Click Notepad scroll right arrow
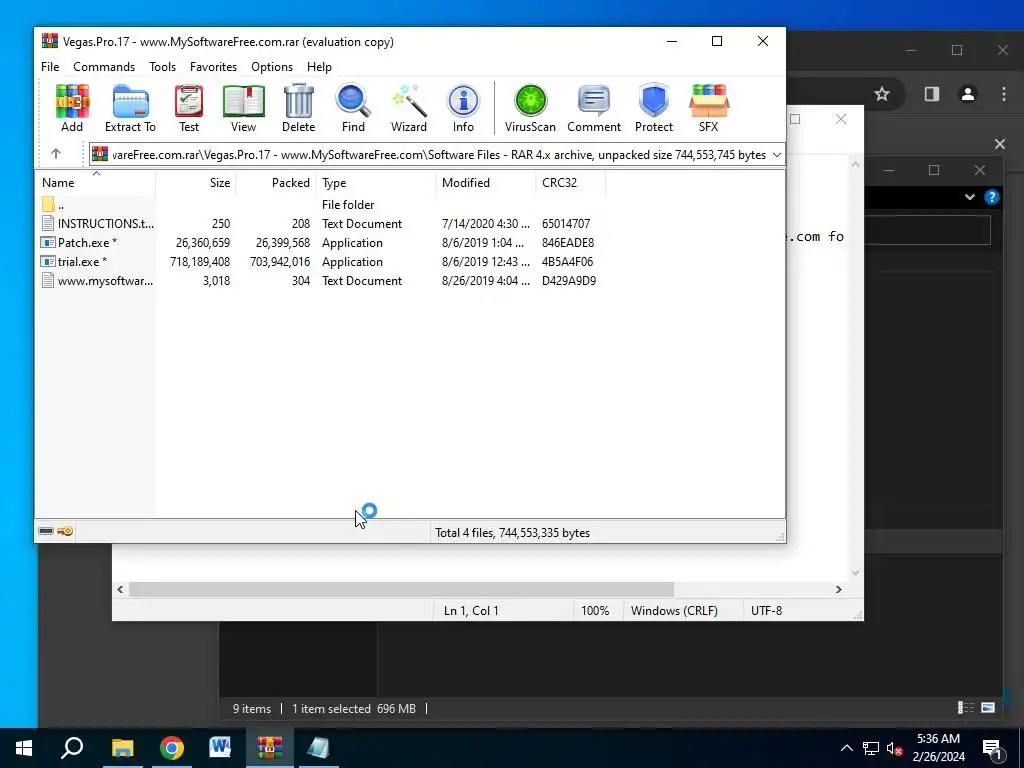Viewport: 1024px width, 768px height. point(839,590)
